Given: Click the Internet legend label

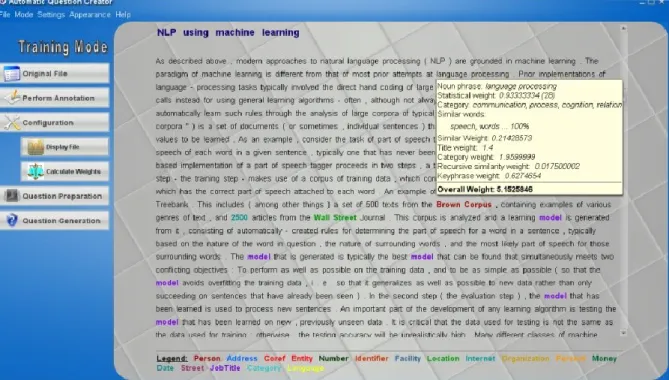Looking at the screenshot, I should (480, 358).
